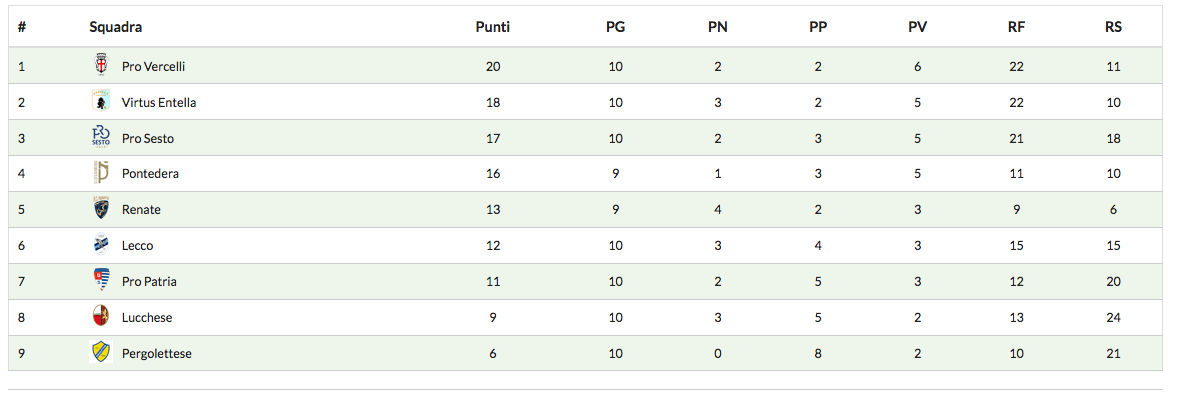Click the Squadra column header
The image size is (1178, 402).
click(115, 27)
